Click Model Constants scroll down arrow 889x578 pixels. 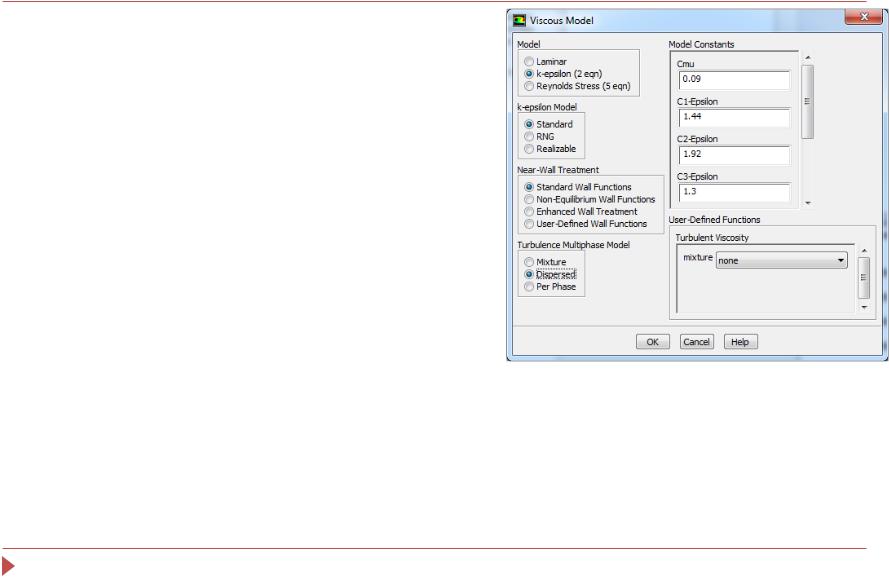(x=808, y=203)
